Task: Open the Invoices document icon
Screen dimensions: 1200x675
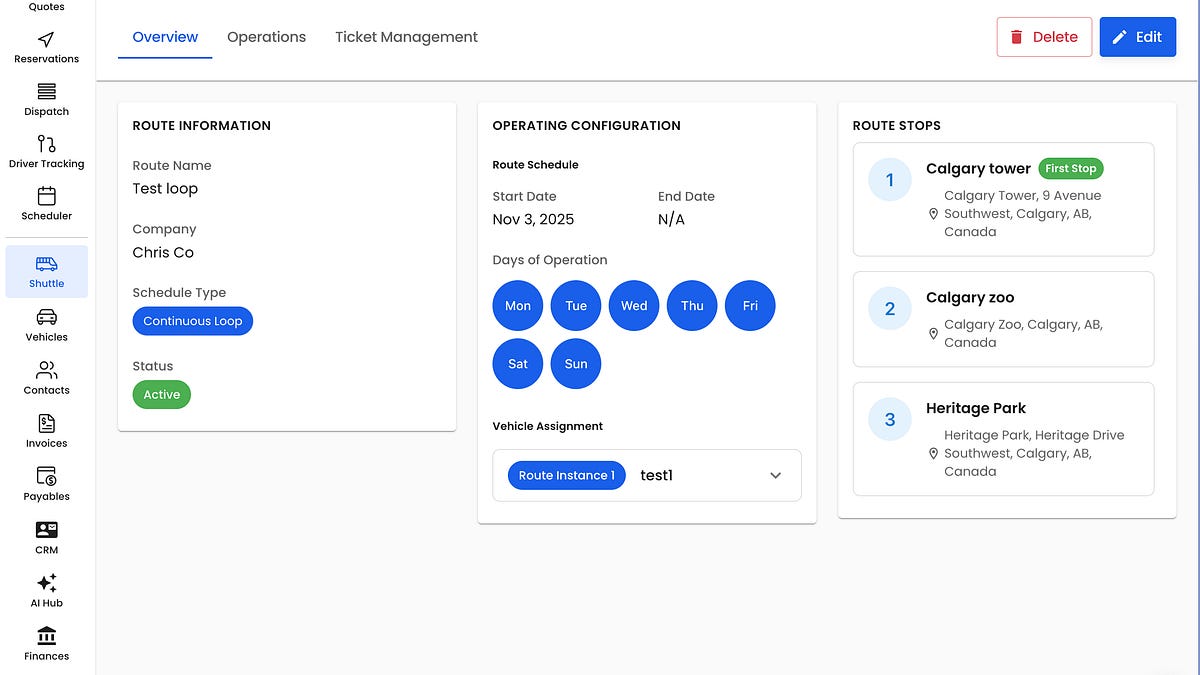Action: [46, 424]
